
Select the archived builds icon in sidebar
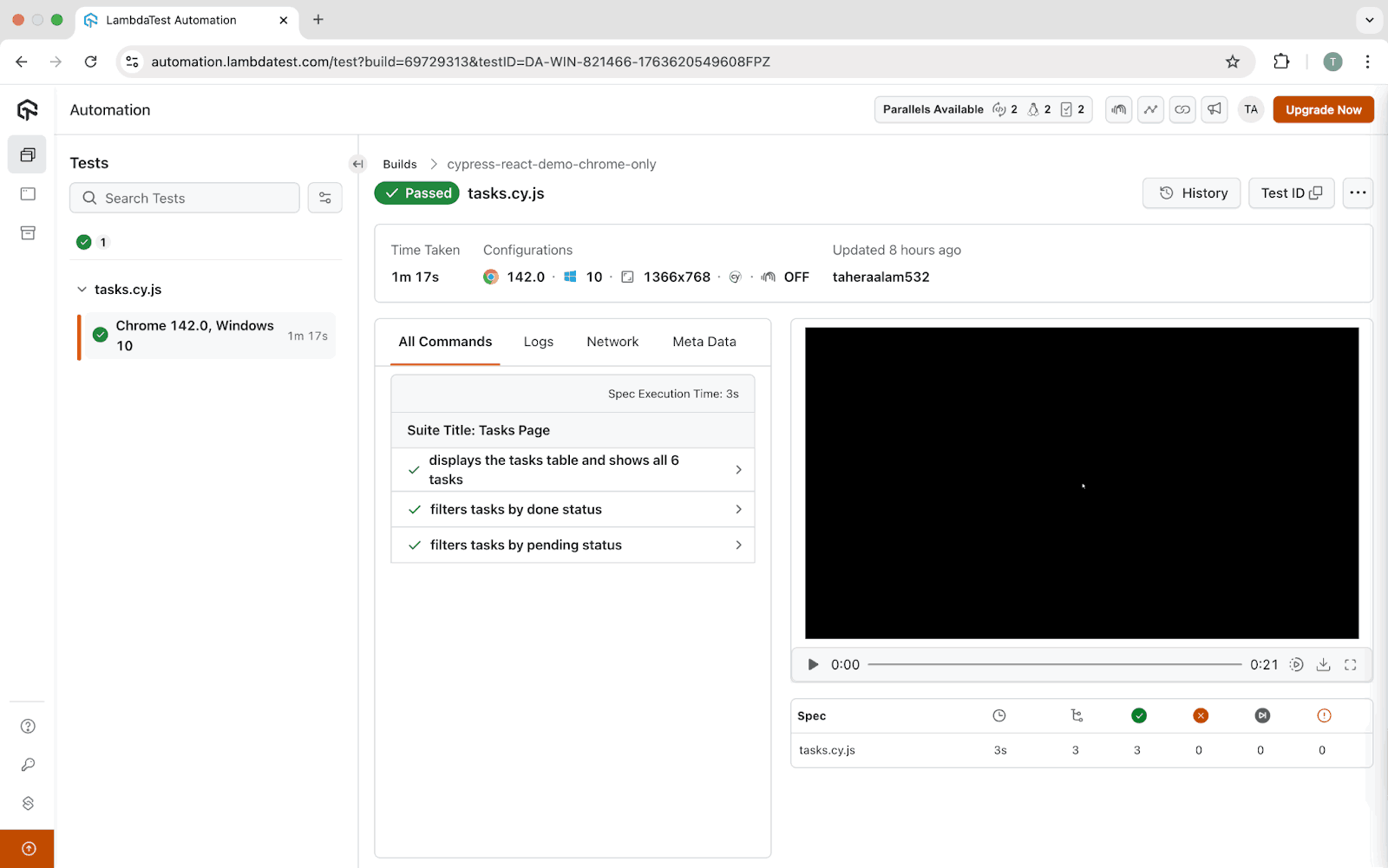[x=27, y=232]
